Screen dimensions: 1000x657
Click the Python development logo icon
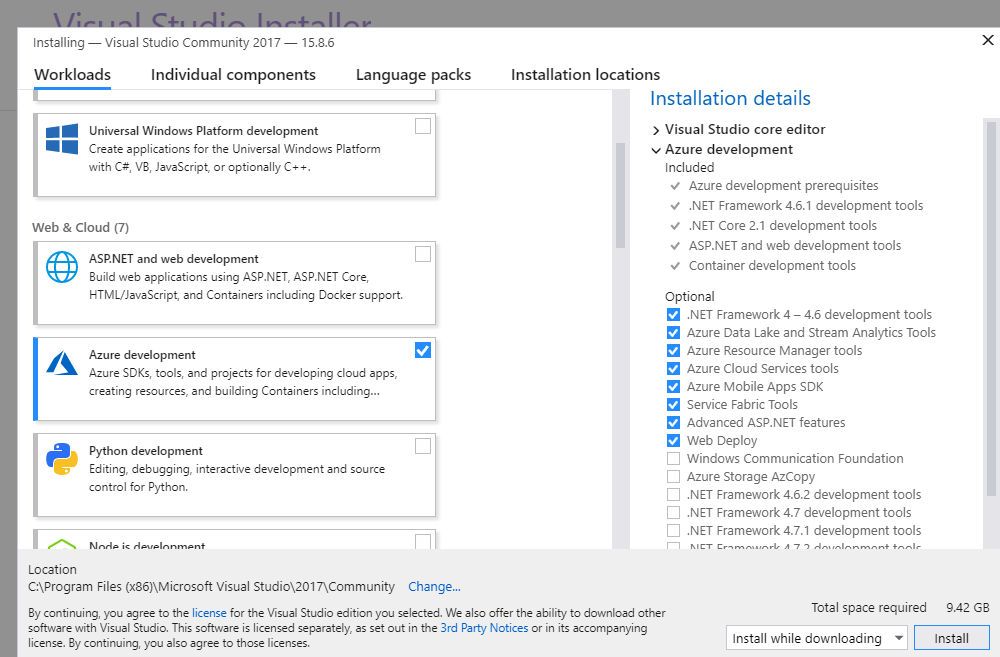62,459
